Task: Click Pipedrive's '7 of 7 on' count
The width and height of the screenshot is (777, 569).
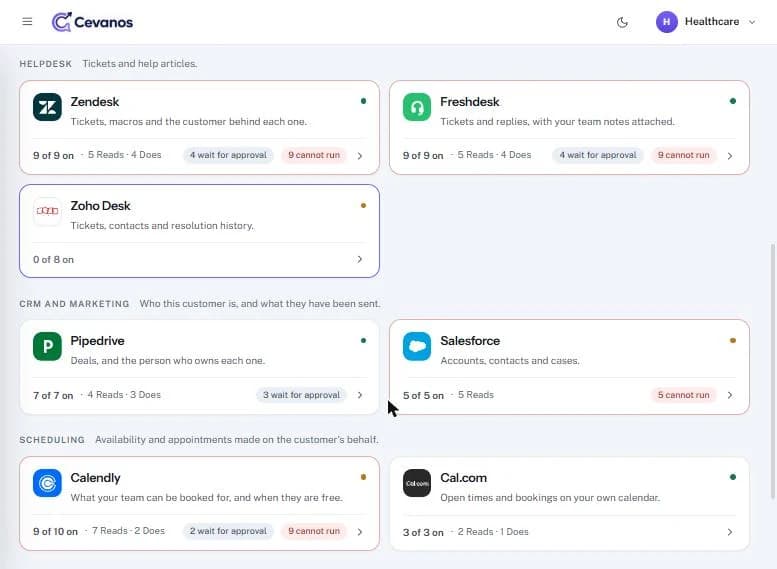Action: click(x=53, y=396)
